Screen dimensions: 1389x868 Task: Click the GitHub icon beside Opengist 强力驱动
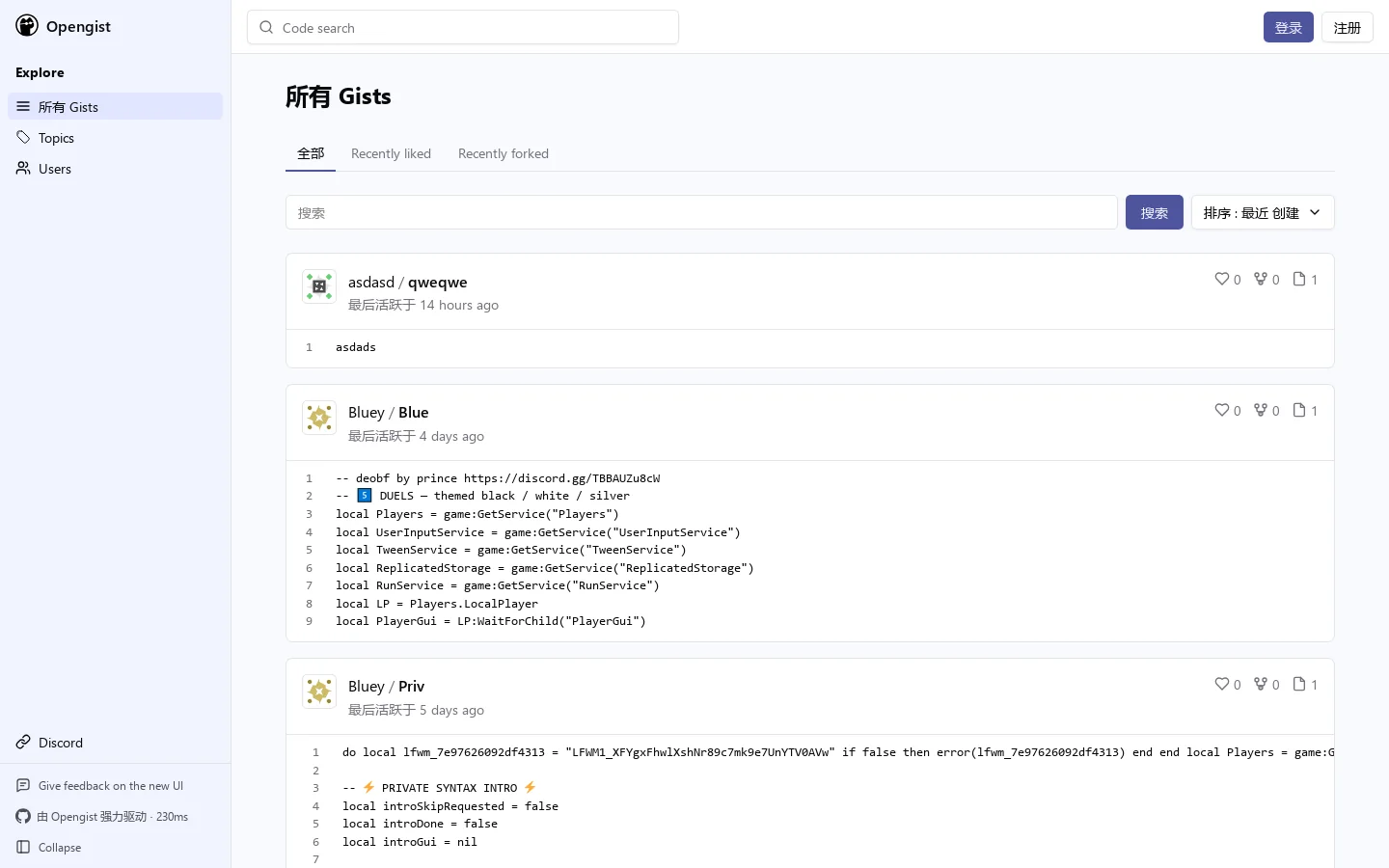tap(23, 817)
